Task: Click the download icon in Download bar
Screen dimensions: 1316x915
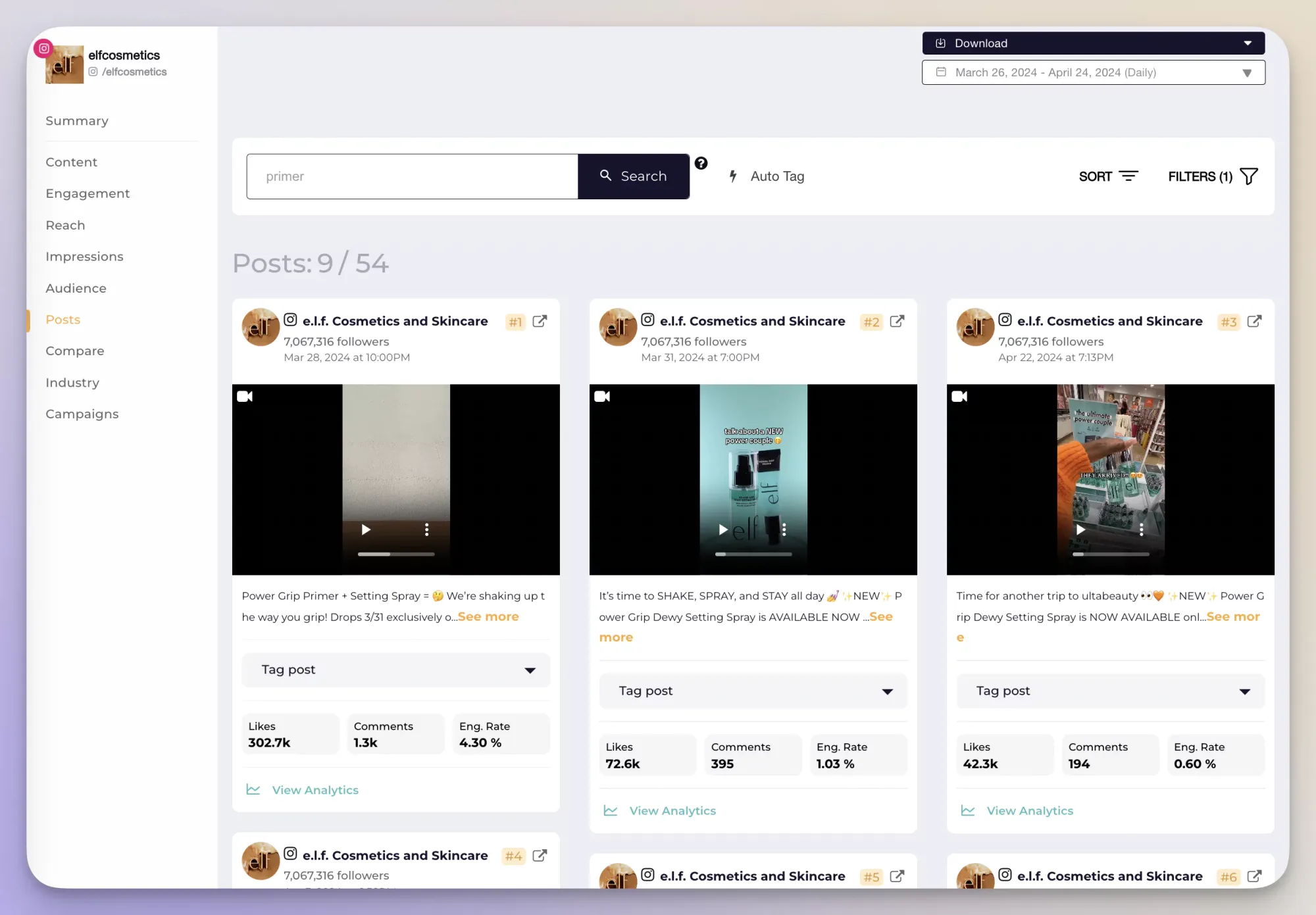Action: [940, 43]
